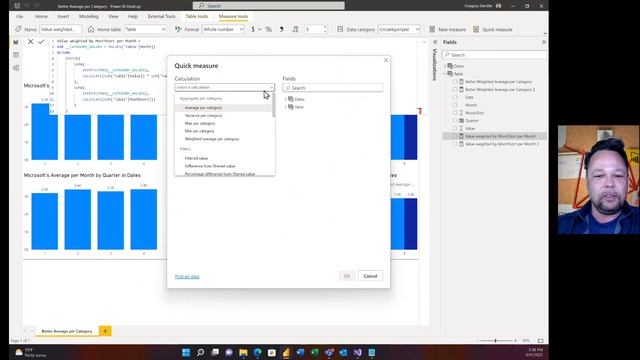The image size is (640, 360).
Task: Select Filtered value calculation
Action: tap(196, 158)
